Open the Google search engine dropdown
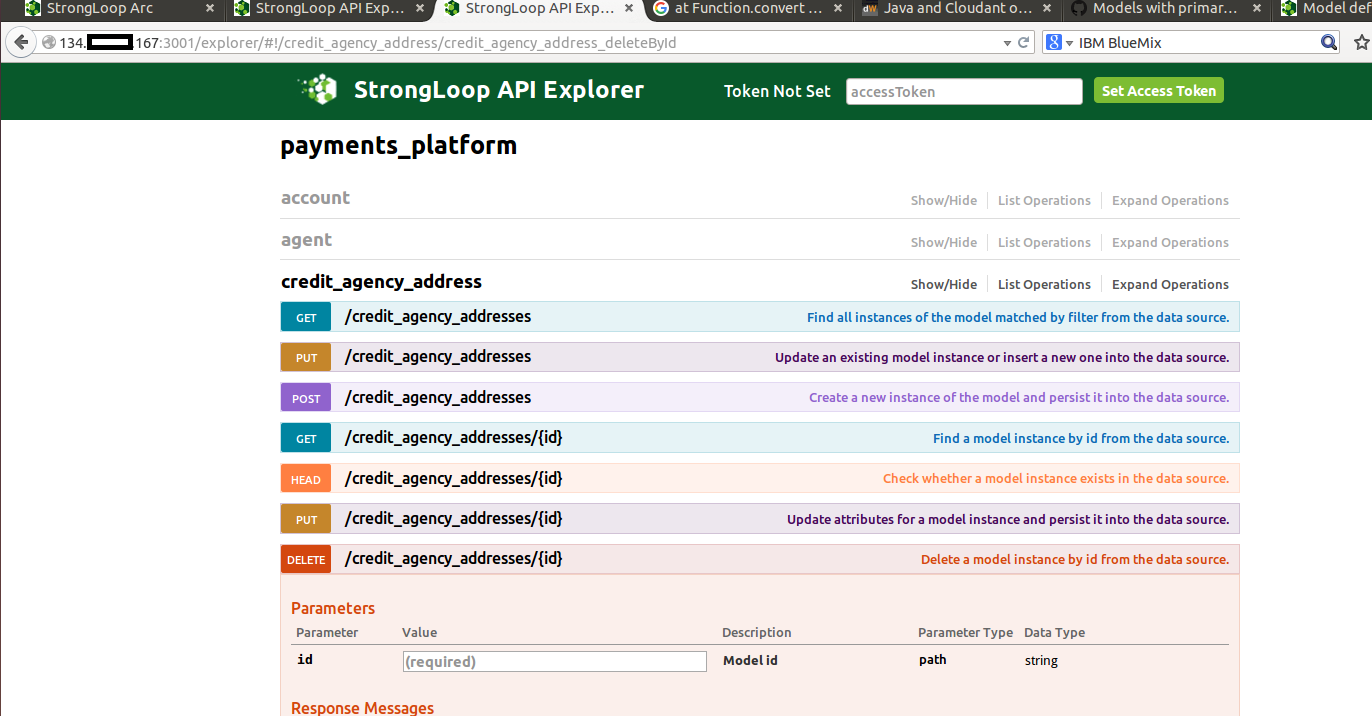 coord(1059,43)
